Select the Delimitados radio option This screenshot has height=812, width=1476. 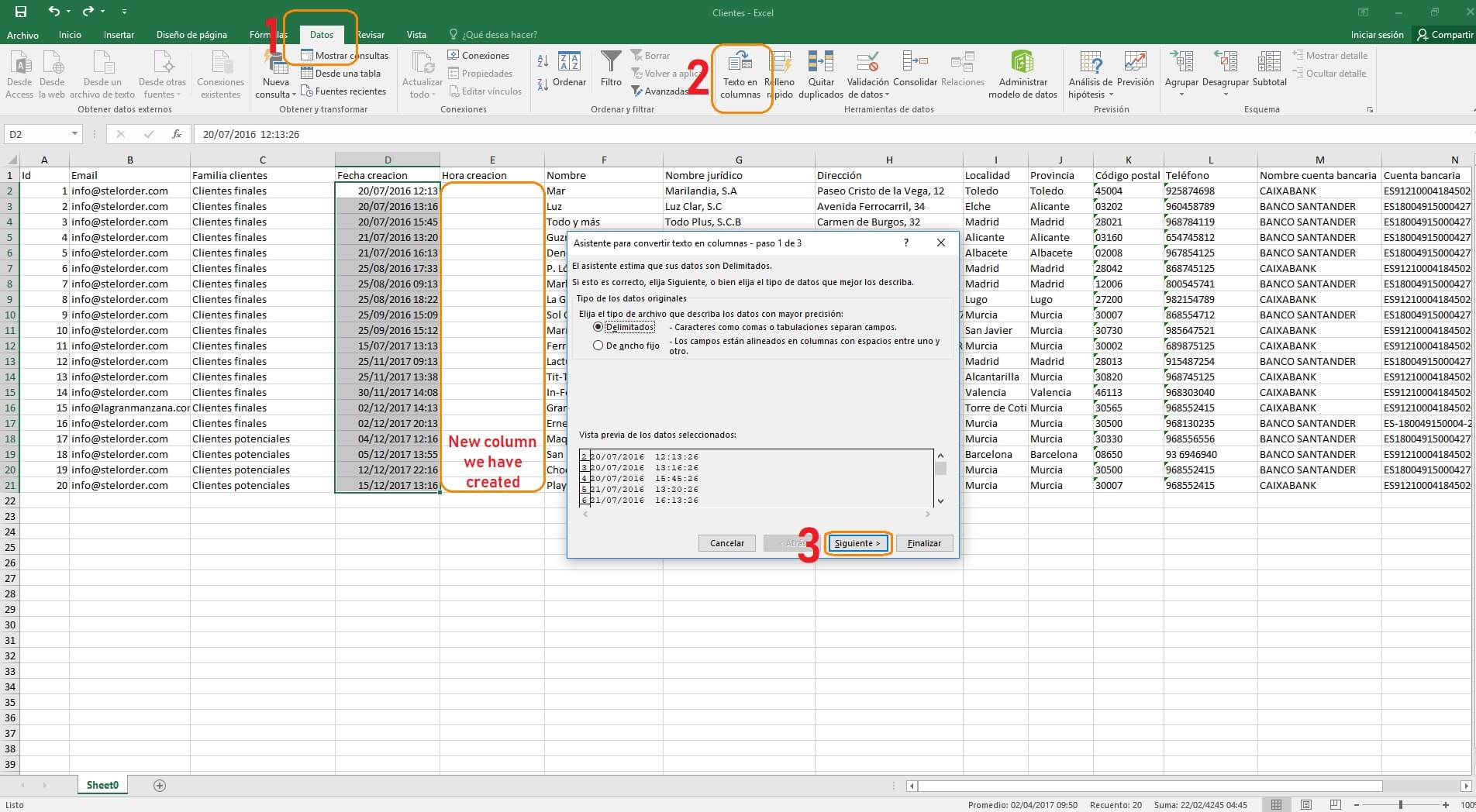tap(598, 327)
